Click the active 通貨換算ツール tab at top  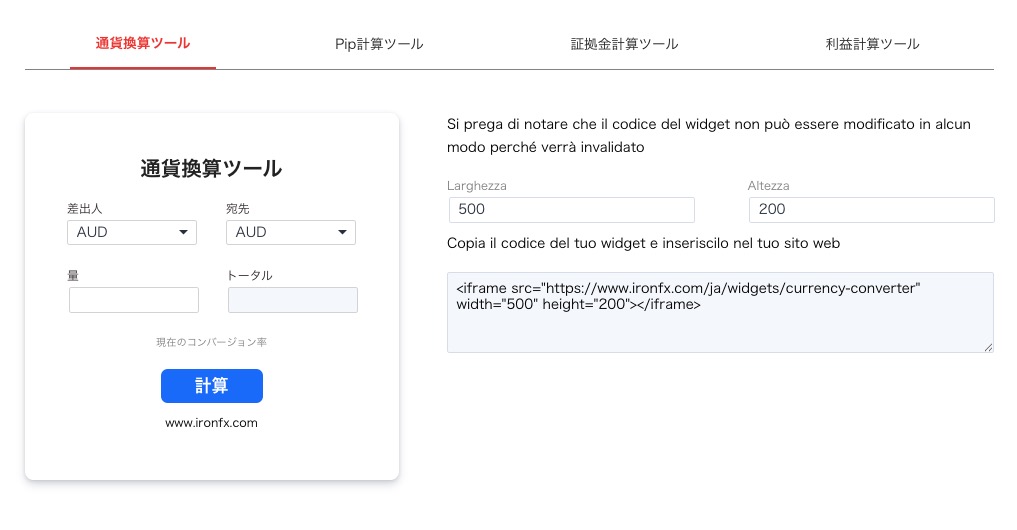click(x=143, y=43)
